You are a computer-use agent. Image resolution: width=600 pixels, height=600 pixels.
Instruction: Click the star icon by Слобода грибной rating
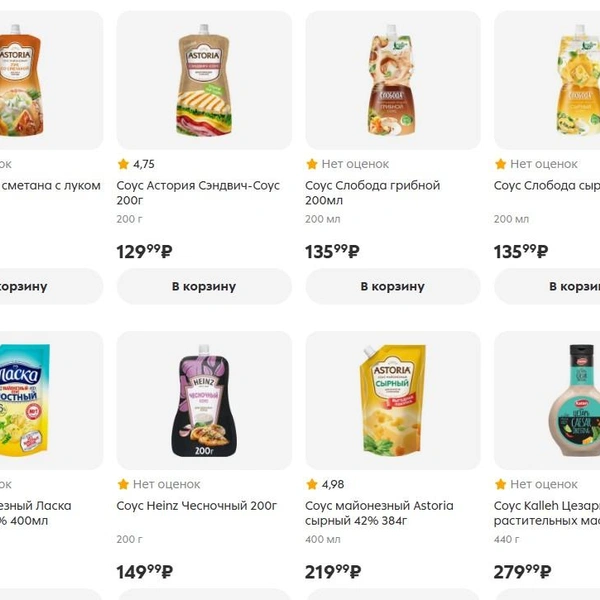pos(312,164)
